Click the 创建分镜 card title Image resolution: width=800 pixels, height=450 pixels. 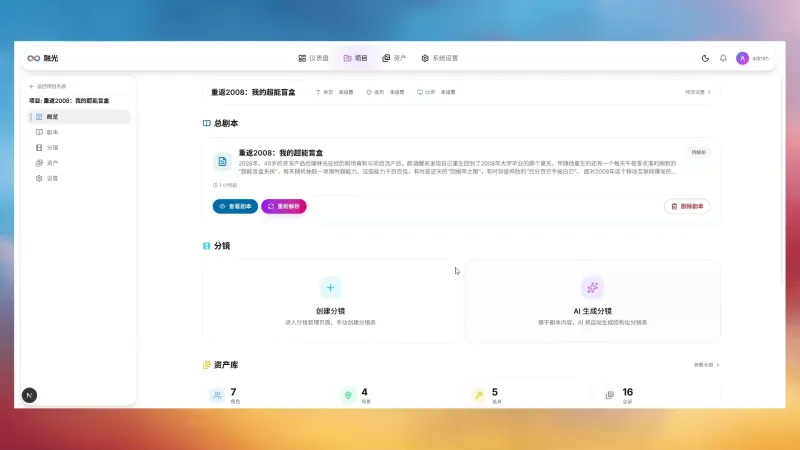click(330, 311)
